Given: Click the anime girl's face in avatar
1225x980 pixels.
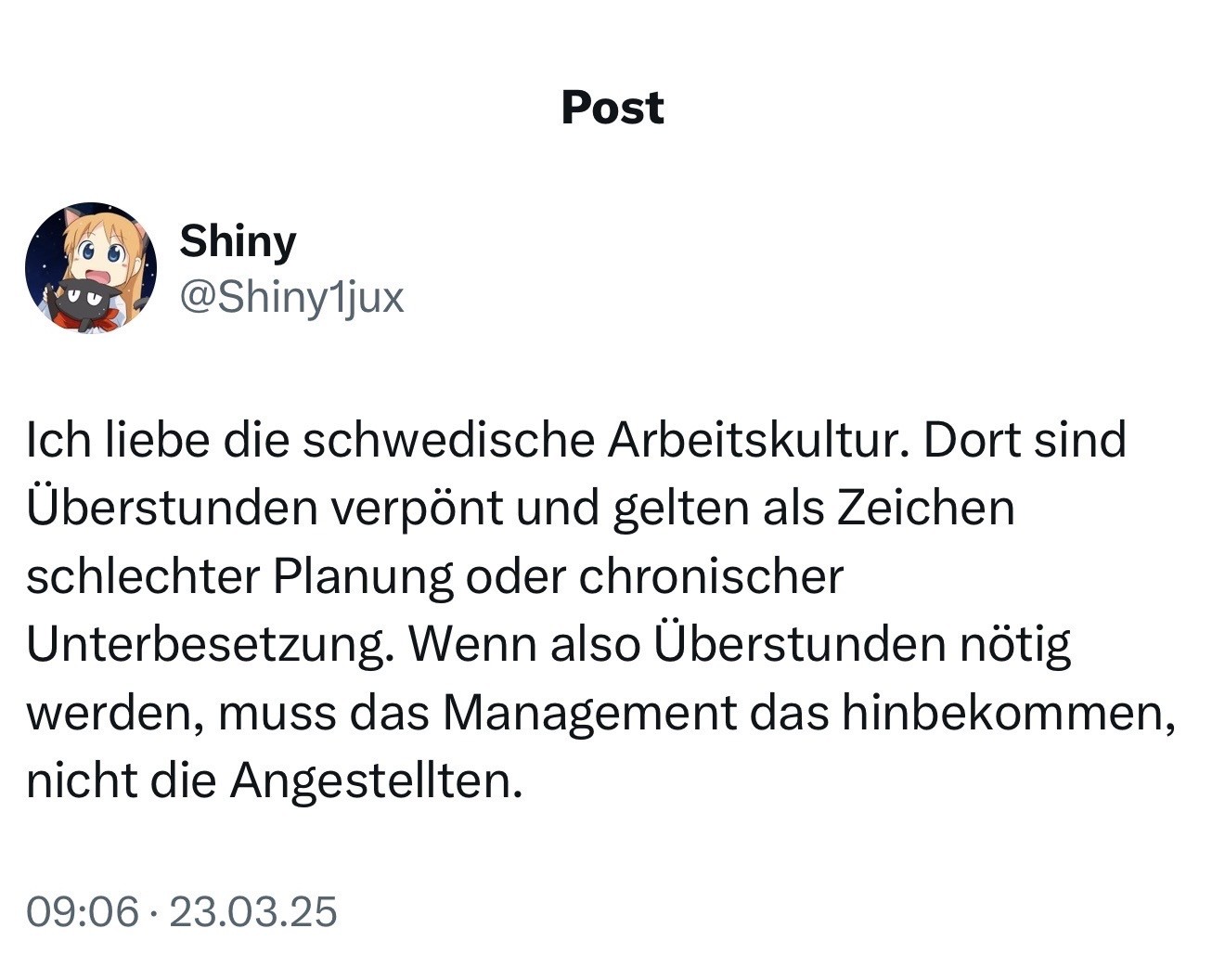Looking at the screenshot, I should click(101, 251).
